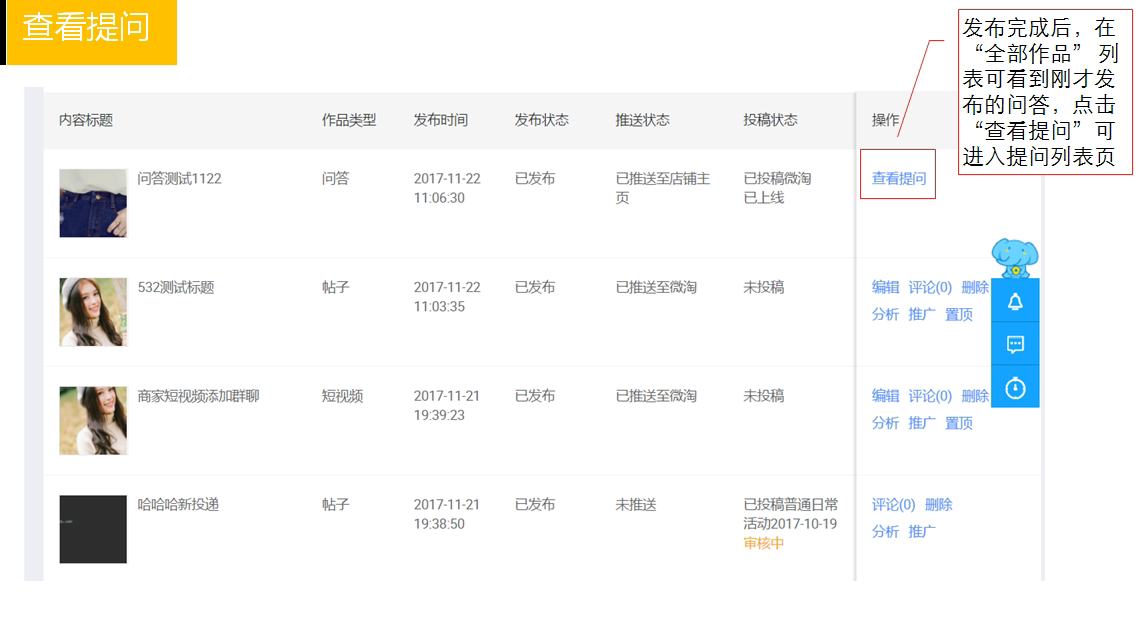The image size is (1144, 622).
Task: Click the 内容标题 column header
Action: coord(85,120)
